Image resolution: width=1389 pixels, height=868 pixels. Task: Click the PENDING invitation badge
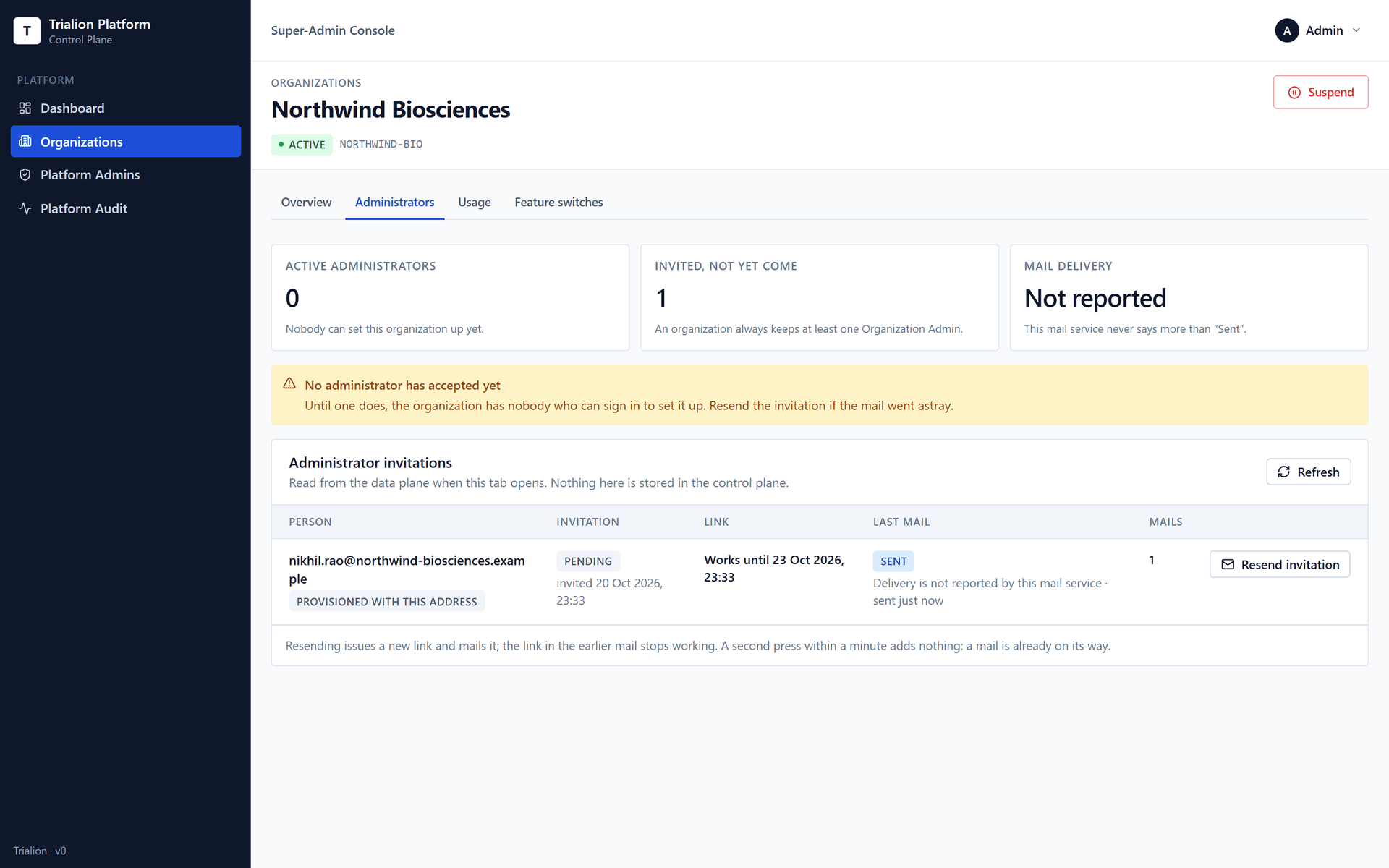pos(587,561)
